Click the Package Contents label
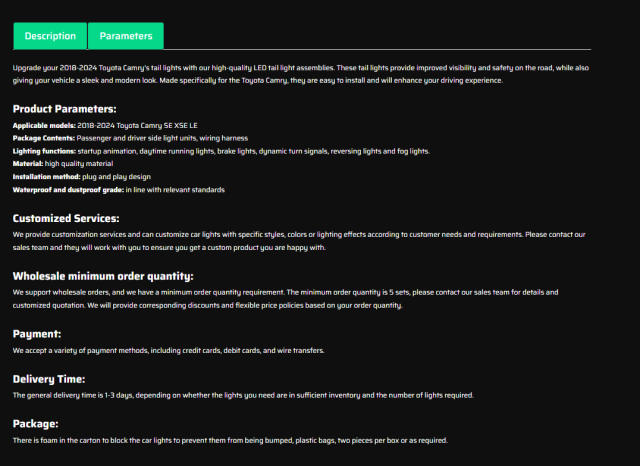This screenshot has height=466, width=640. click(x=42, y=138)
